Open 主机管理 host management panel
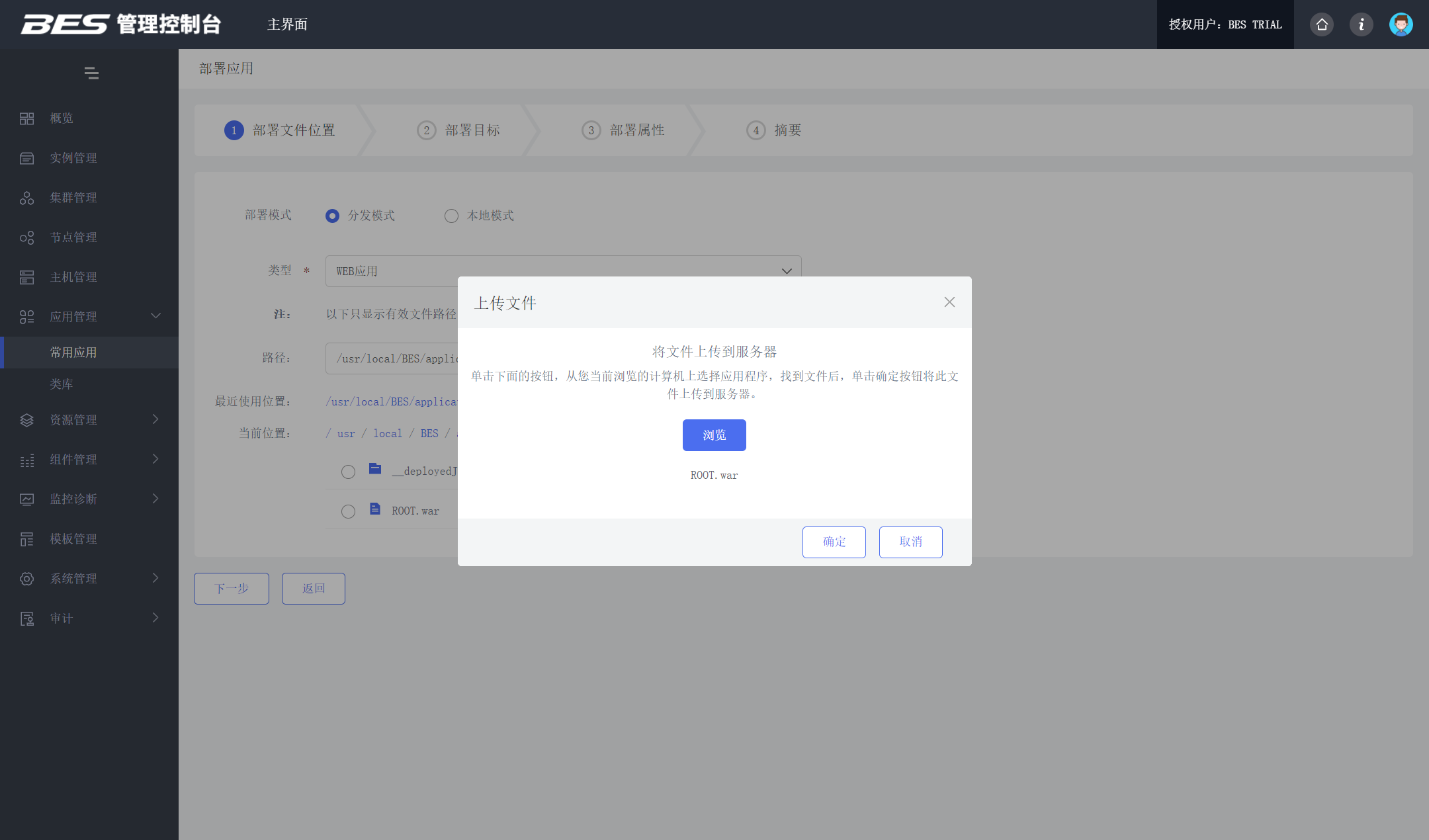Viewport: 1429px width, 840px height. pos(27,276)
